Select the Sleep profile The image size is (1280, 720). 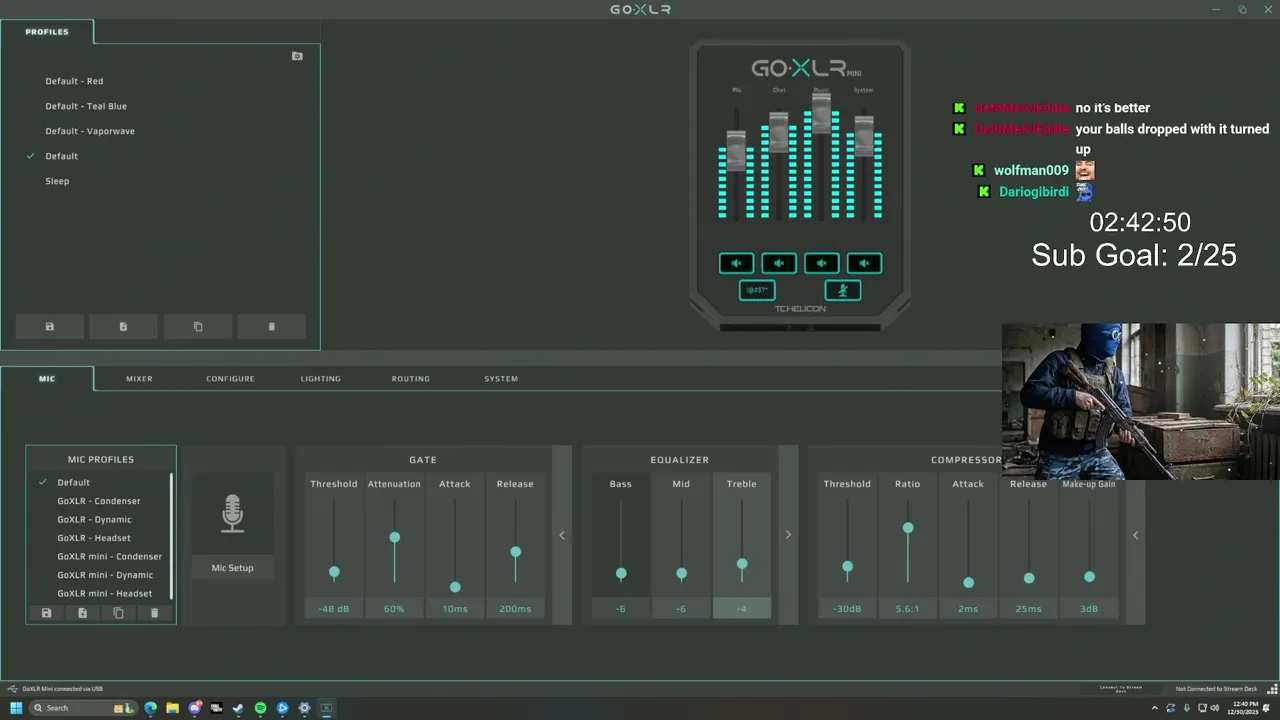tap(57, 181)
